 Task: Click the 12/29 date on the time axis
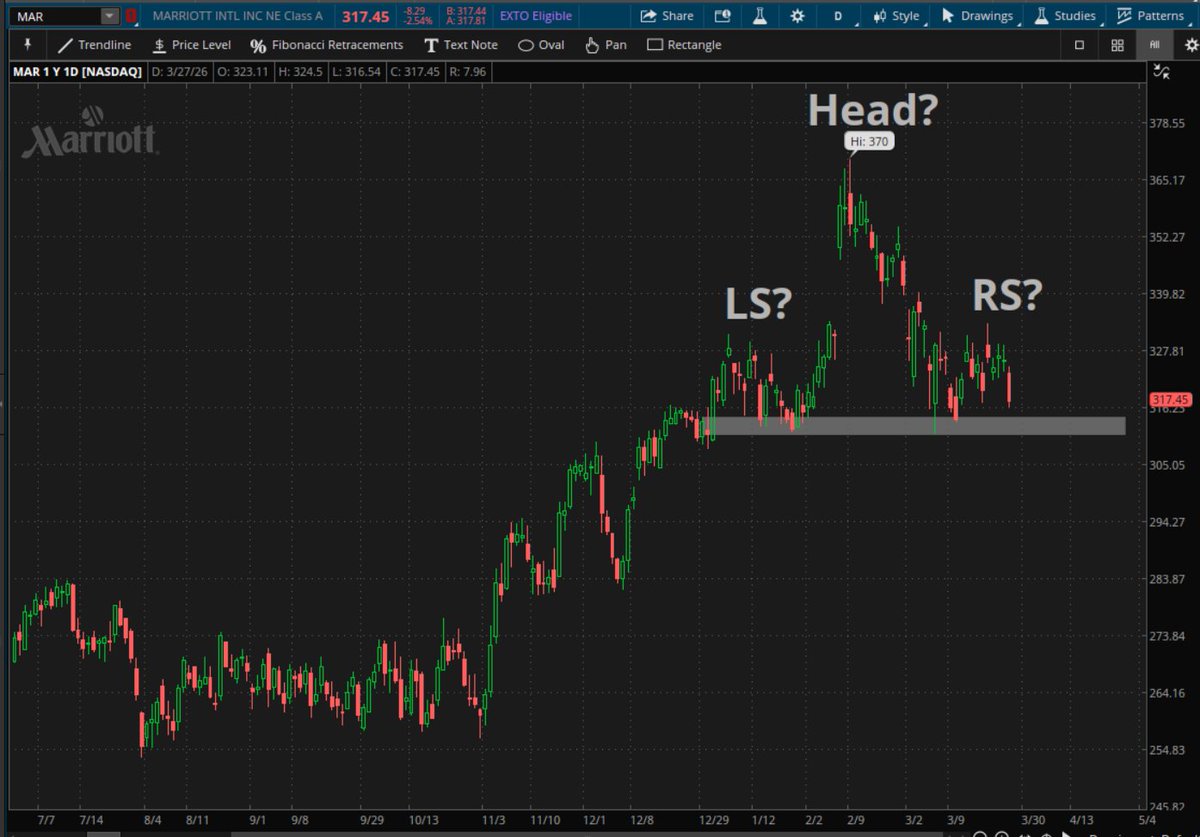(x=714, y=818)
